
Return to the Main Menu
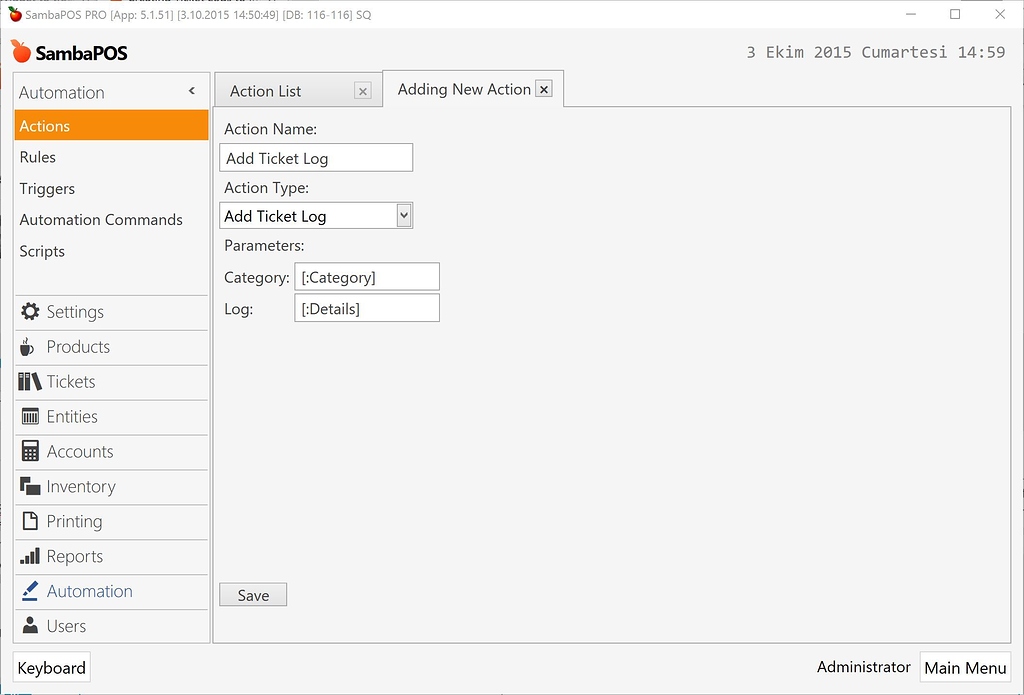coord(964,667)
